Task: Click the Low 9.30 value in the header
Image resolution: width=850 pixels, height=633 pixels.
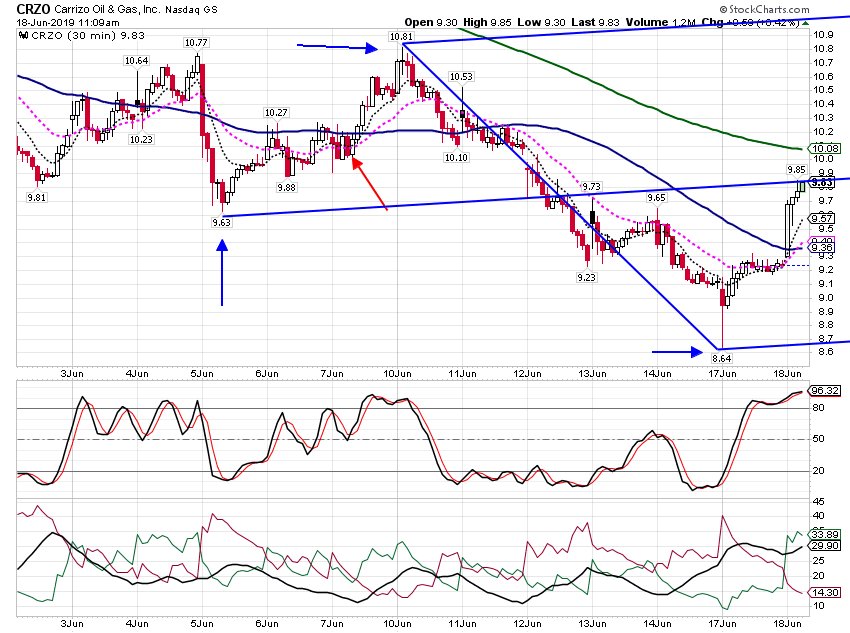Action: pyautogui.click(x=541, y=22)
